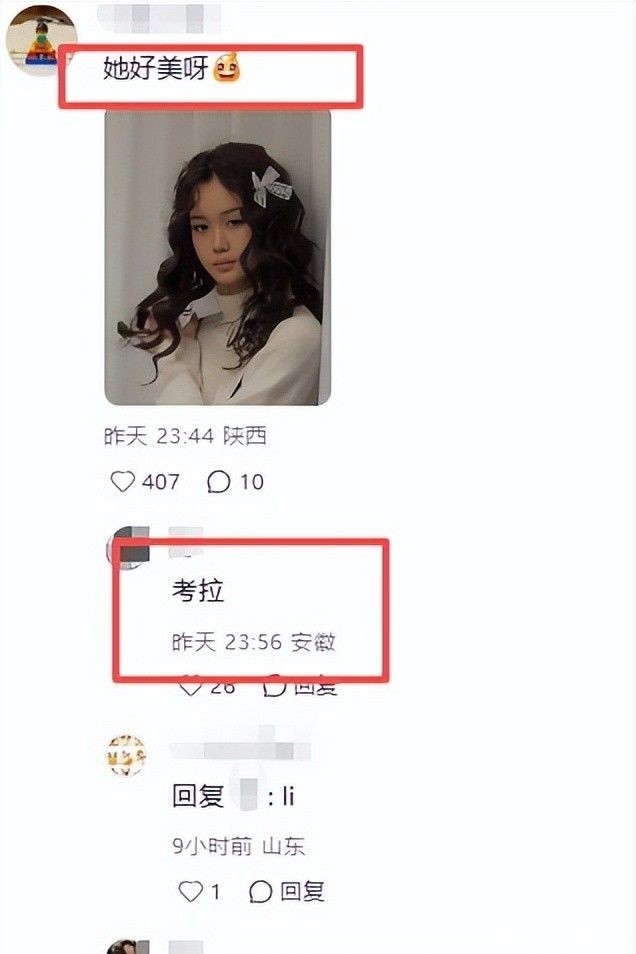Click the smiling emoji after 她好美呀
The height and width of the screenshot is (954, 636).
[x=227, y=68]
